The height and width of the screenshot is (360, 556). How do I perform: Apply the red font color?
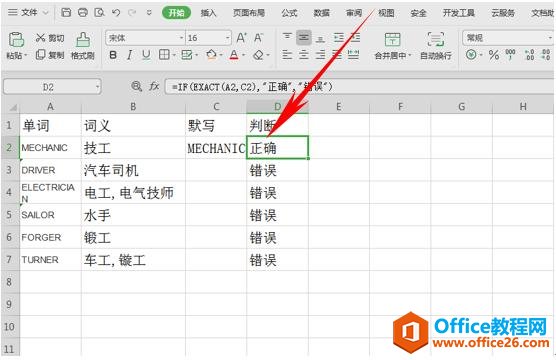coord(234,55)
